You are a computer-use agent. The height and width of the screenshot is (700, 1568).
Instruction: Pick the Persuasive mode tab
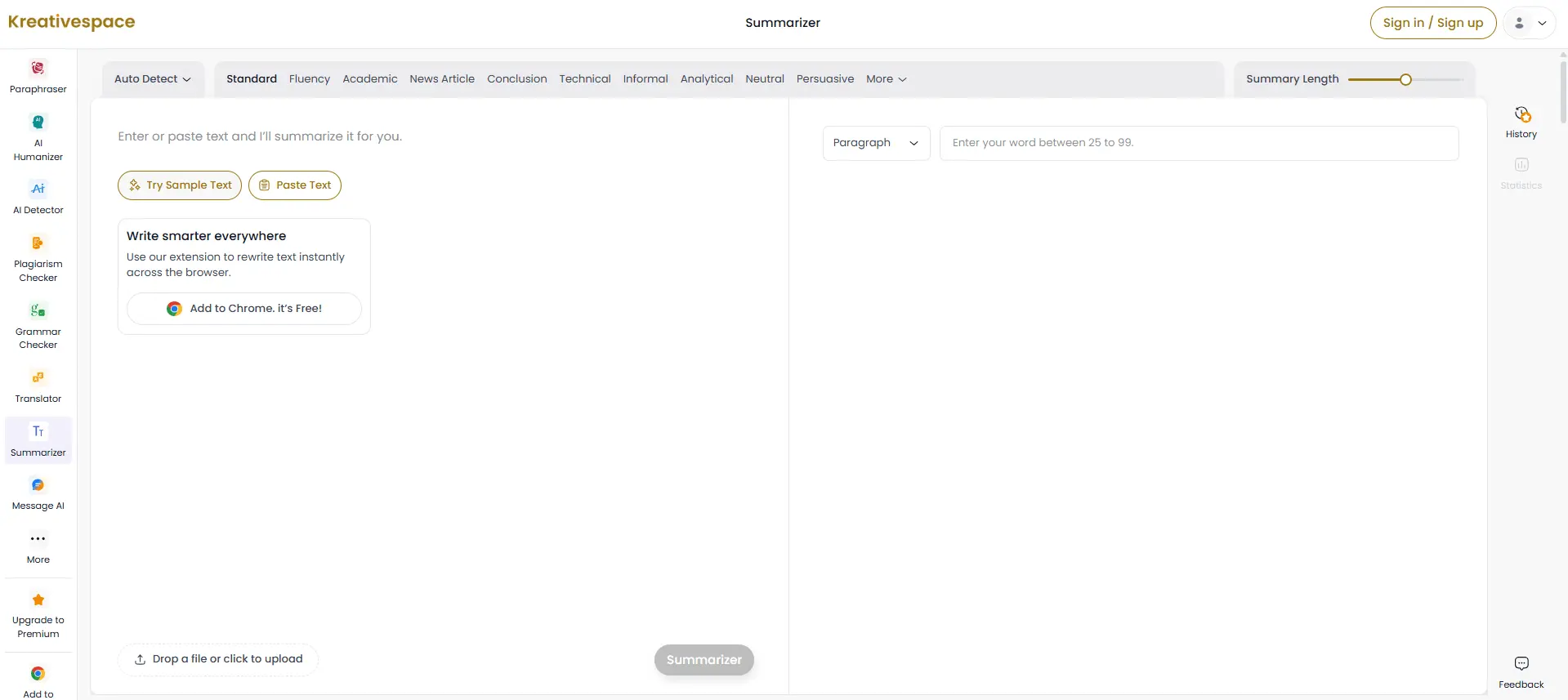825,79
